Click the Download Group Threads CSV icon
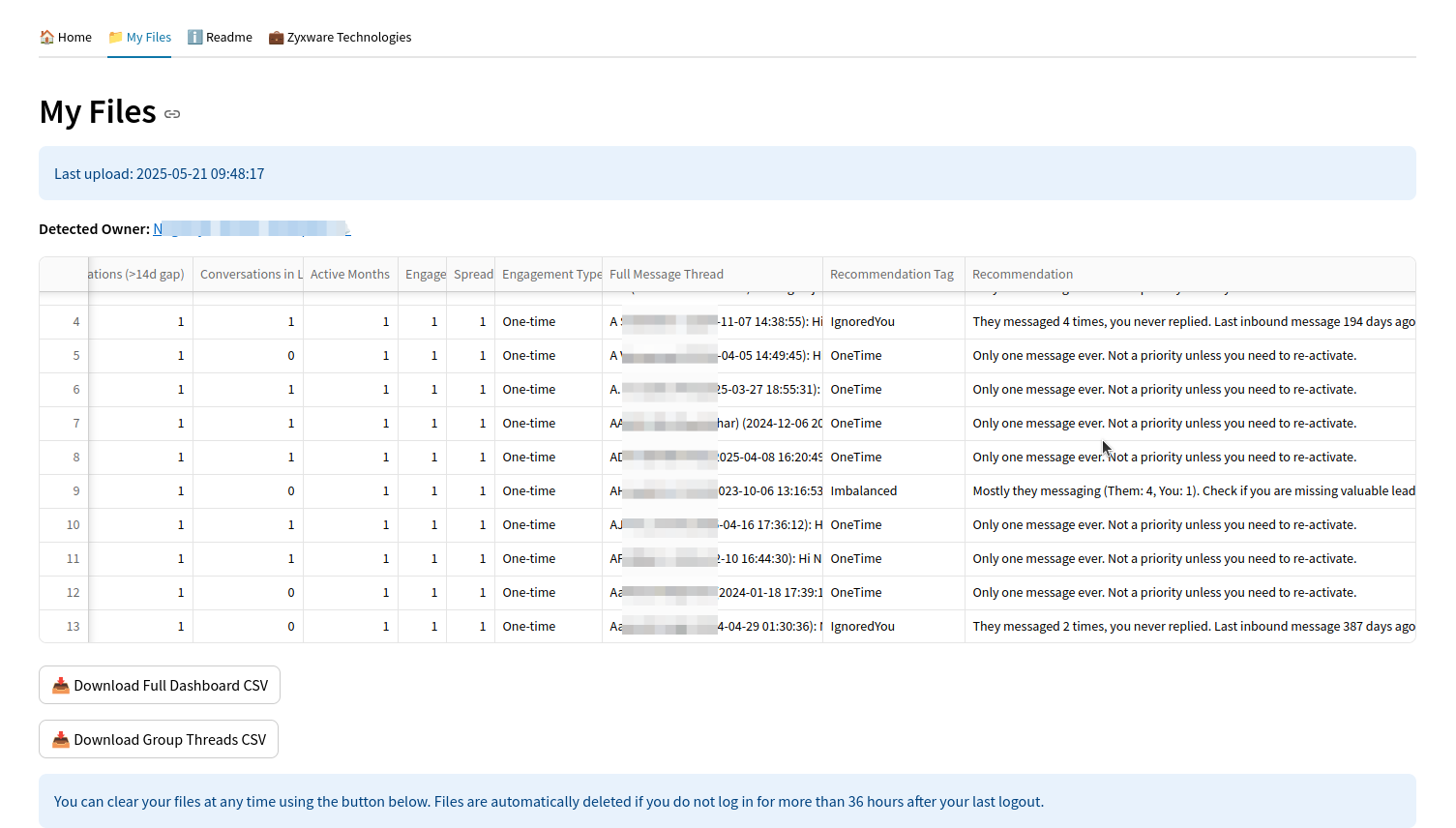 click(x=60, y=740)
